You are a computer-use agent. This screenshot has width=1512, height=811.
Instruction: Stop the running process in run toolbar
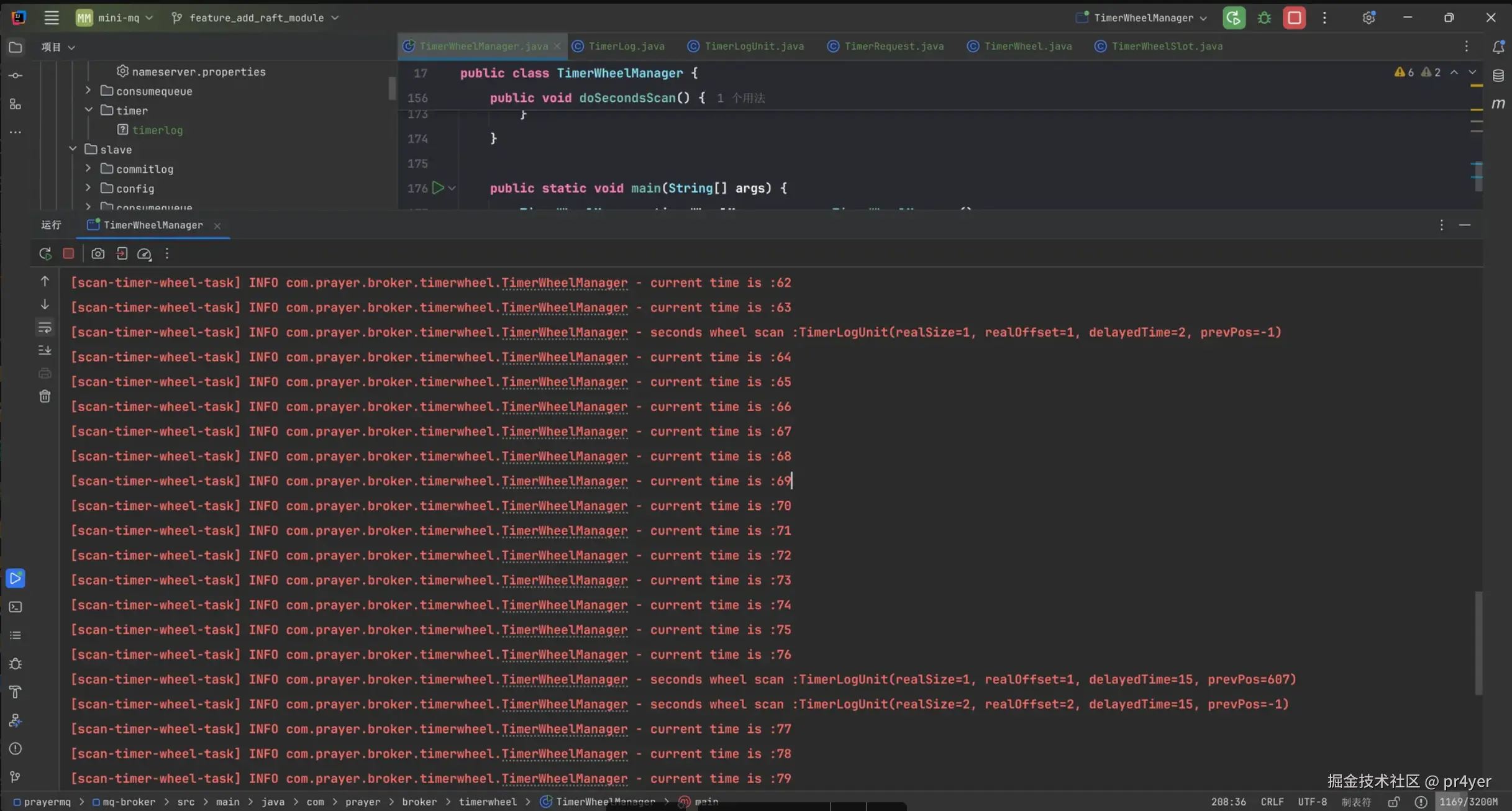click(x=68, y=253)
